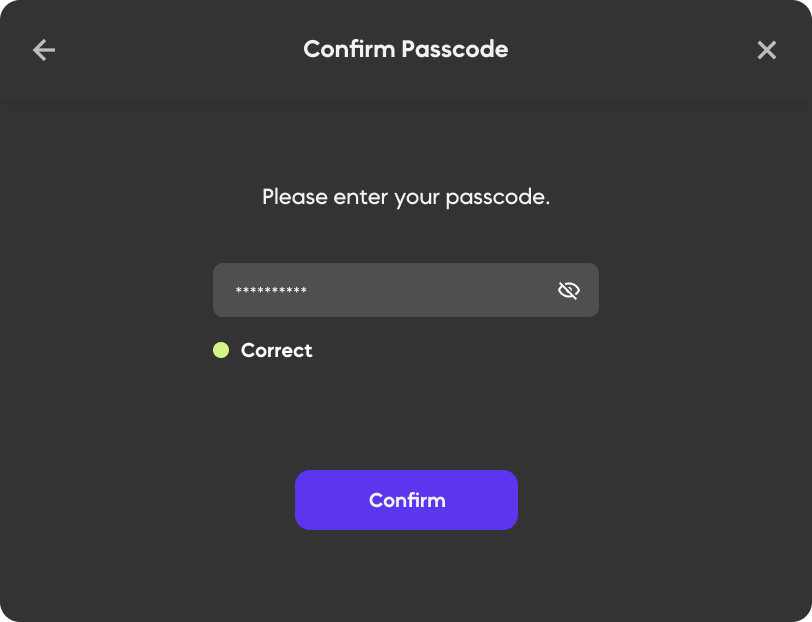812x622 pixels.
Task: Click the empty area inside the passcode box
Action: click(x=430, y=291)
